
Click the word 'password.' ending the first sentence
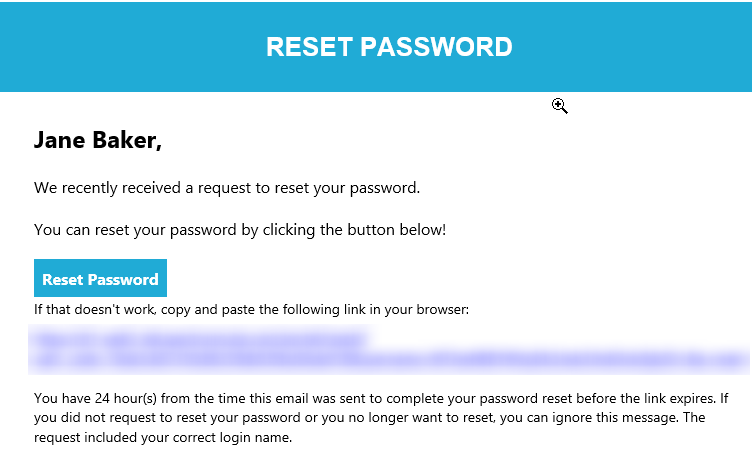click(x=385, y=188)
